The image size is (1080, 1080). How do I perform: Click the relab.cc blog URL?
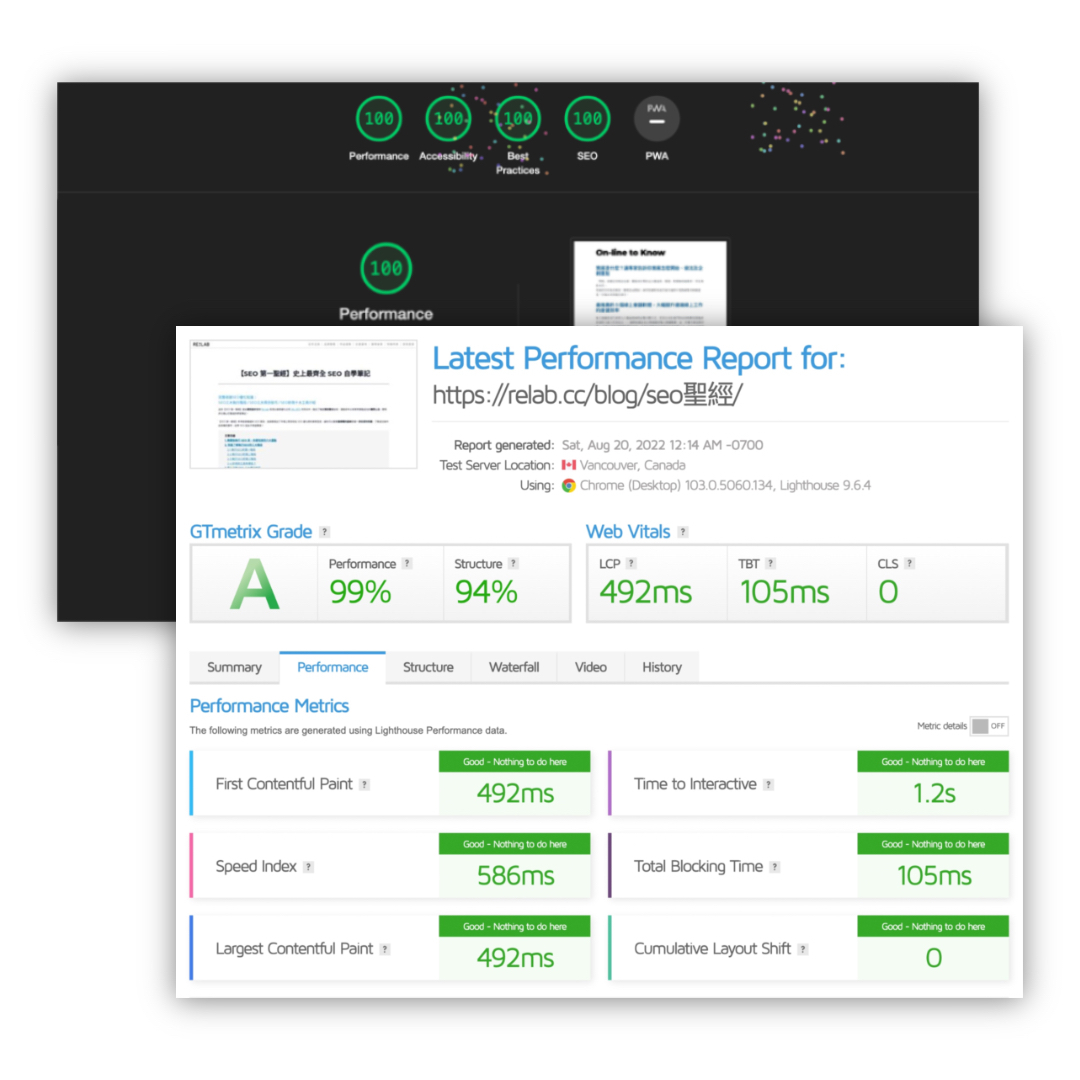click(x=588, y=395)
